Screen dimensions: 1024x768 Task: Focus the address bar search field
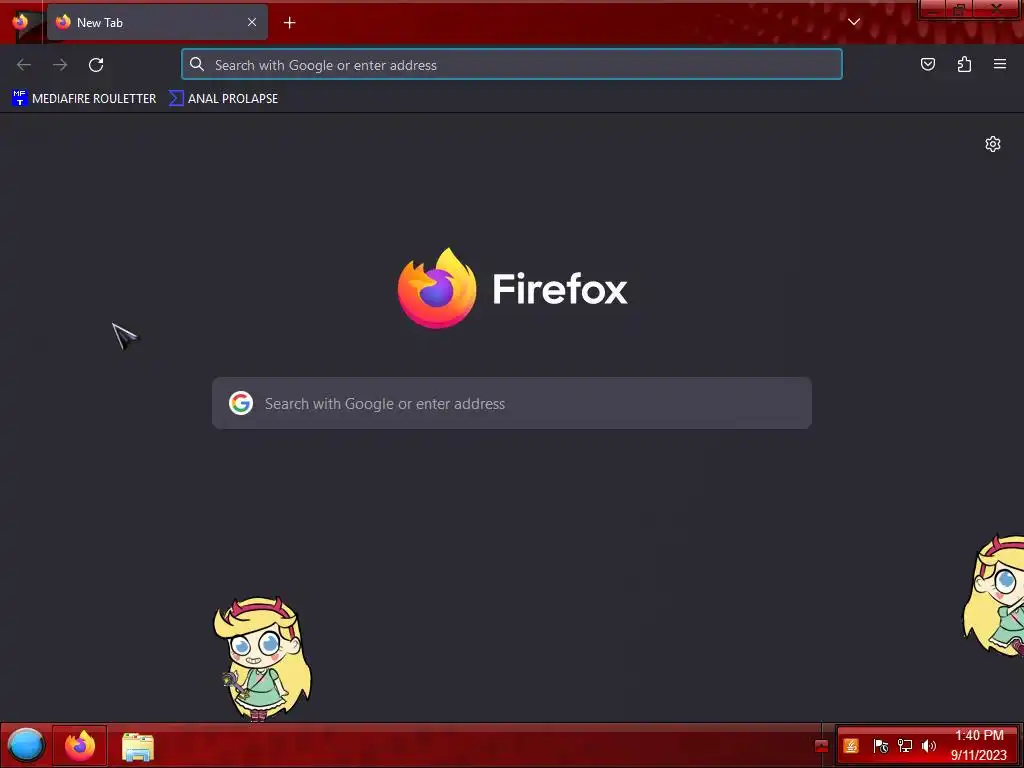pos(512,65)
